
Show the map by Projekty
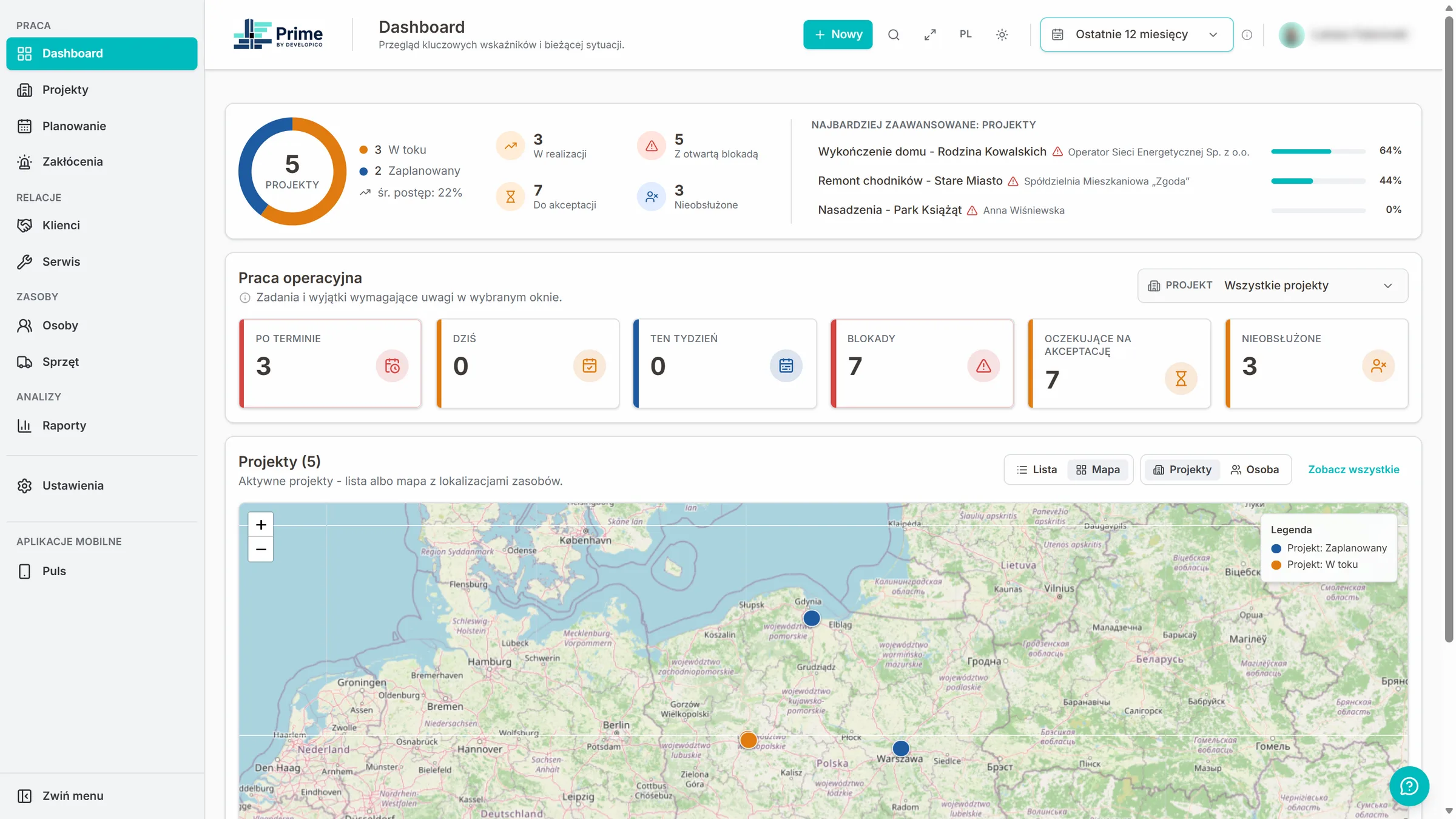pyautogui.click(x=1182, y=470)
